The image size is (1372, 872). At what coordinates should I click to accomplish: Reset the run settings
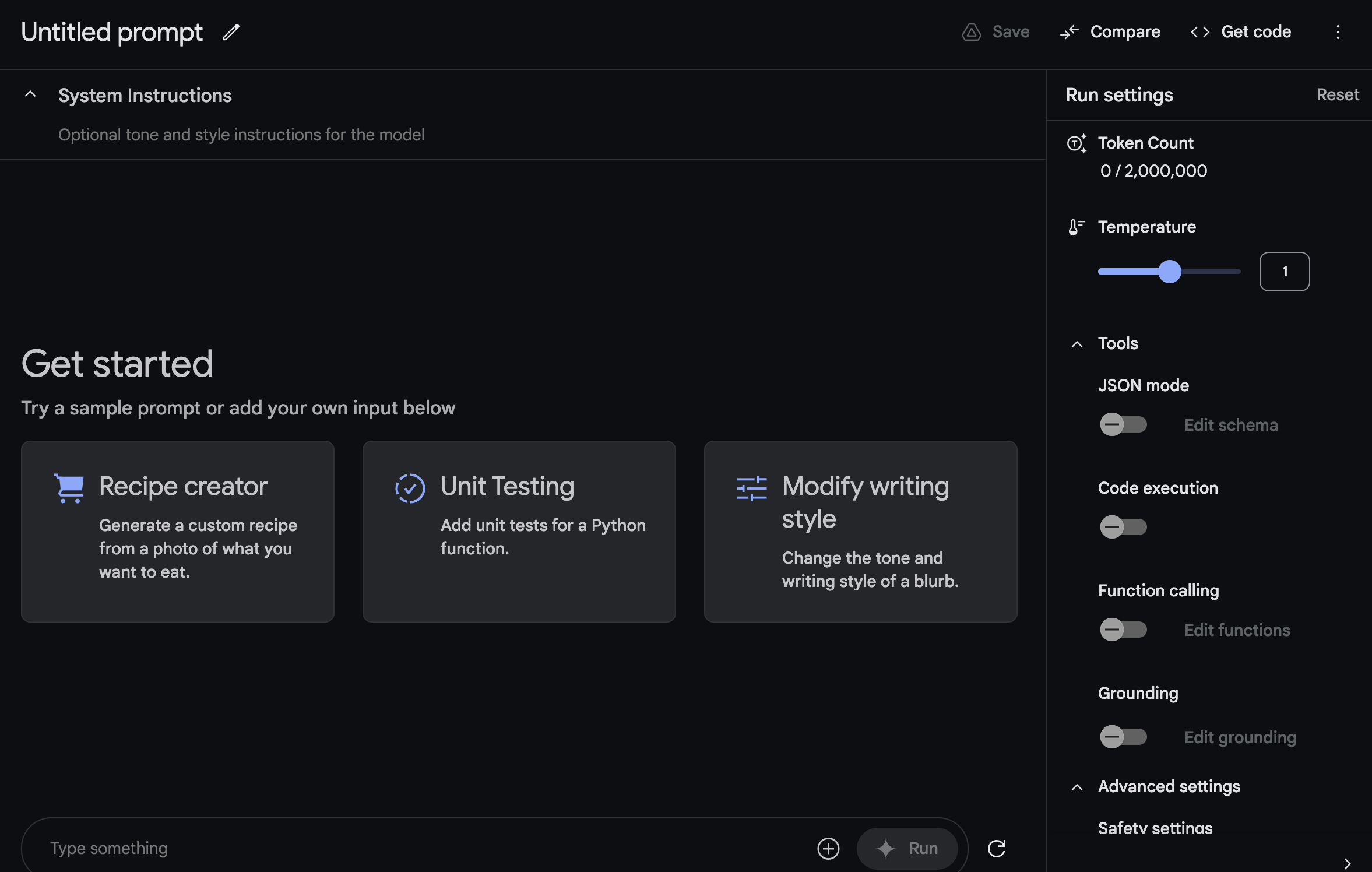[x=1337, y=94]
